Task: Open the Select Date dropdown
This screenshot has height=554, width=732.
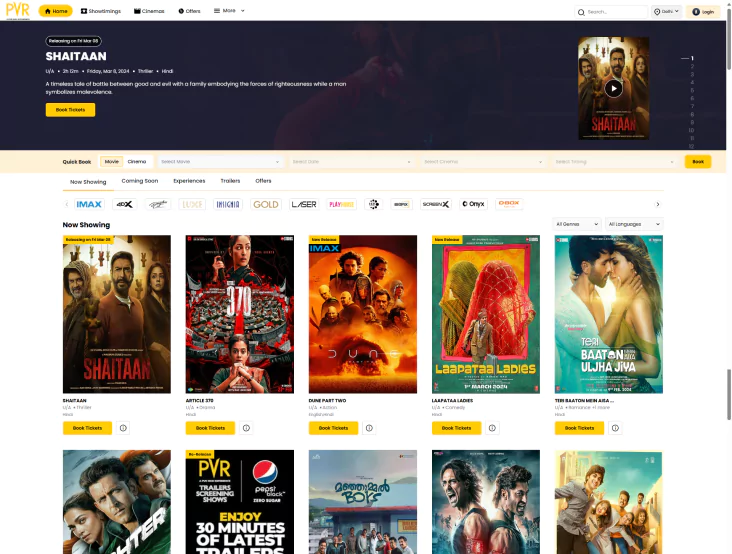Action: pyautogui.click(x=352, y=162)
